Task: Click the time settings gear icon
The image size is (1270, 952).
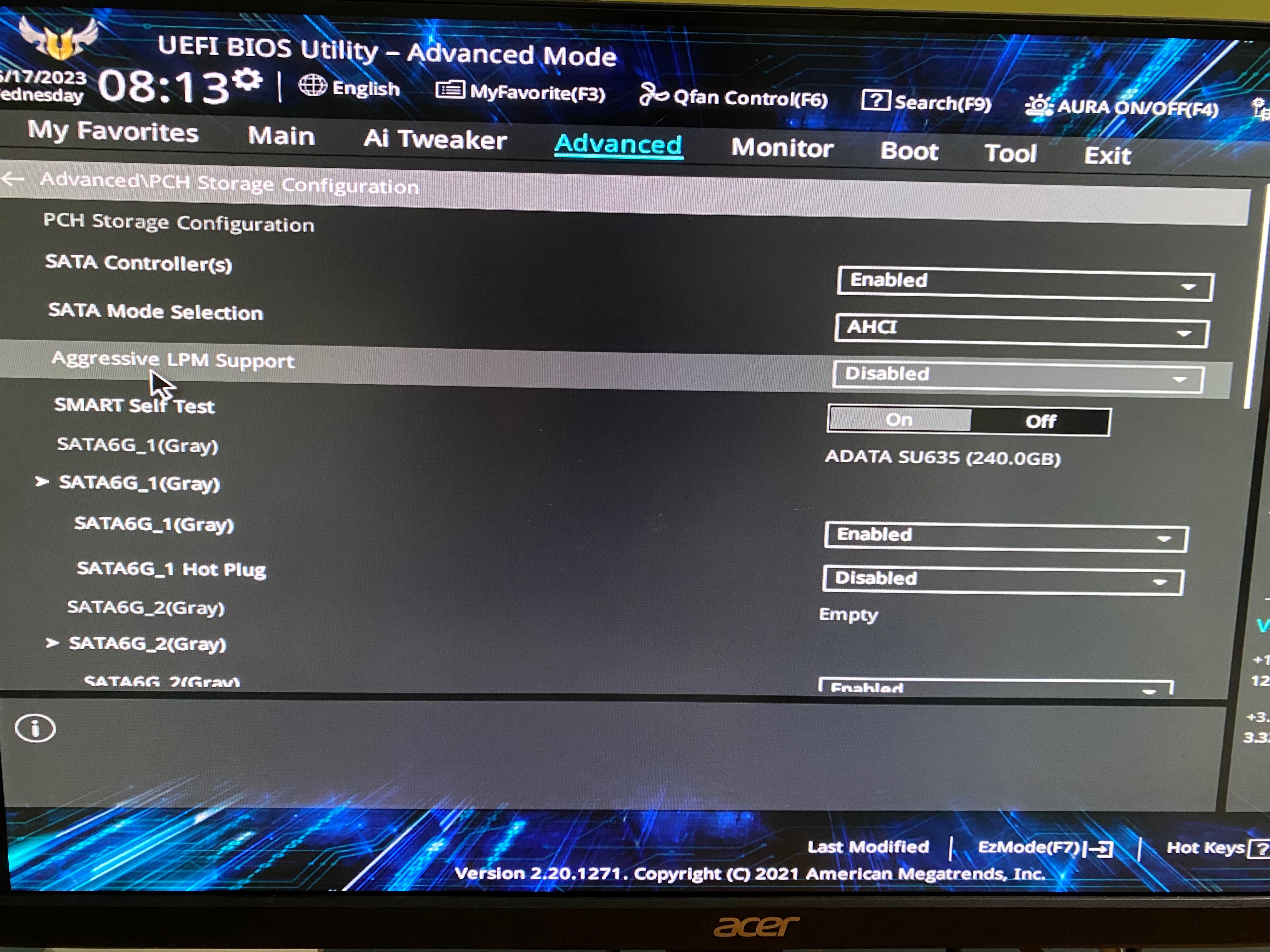Action: (248, 80)
